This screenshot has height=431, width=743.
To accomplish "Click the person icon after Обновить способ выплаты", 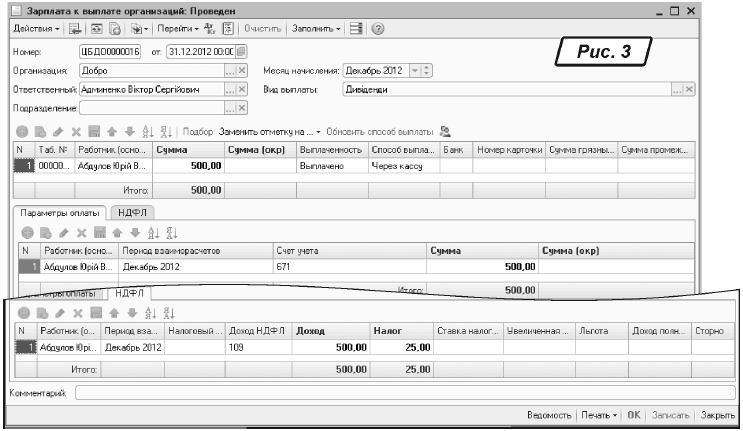I will [445, 132].
